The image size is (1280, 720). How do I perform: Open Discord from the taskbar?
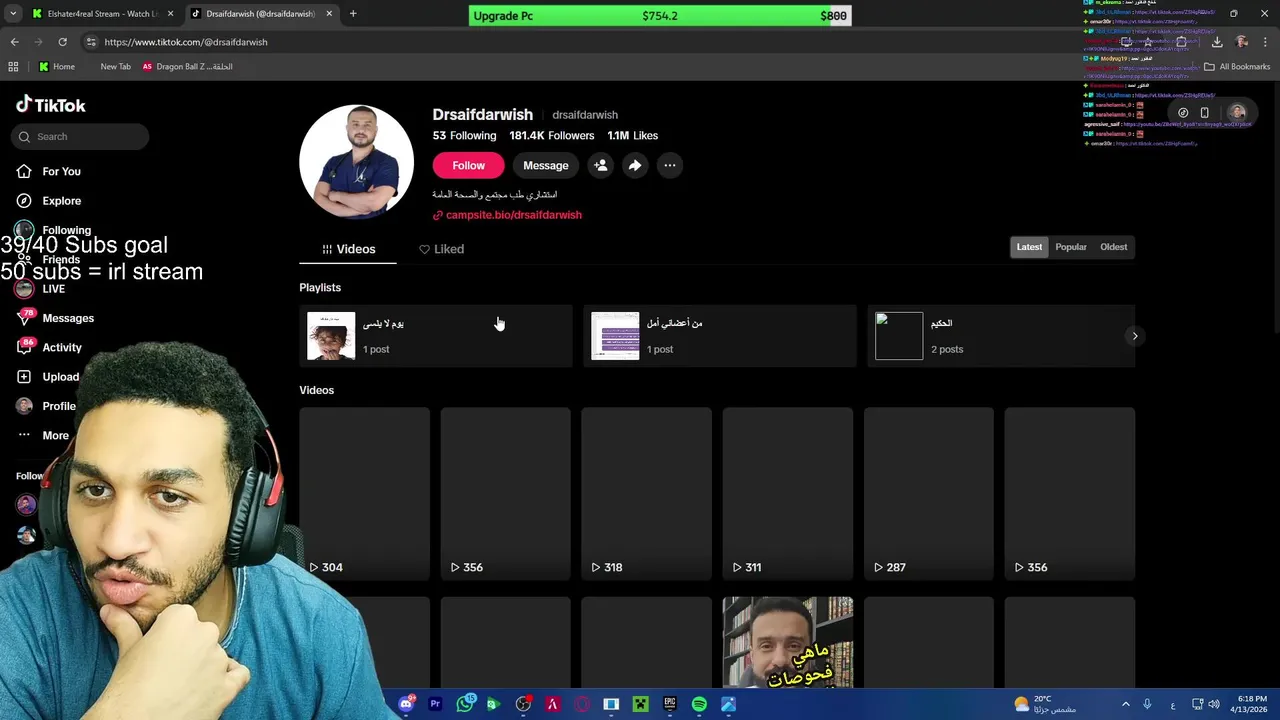(x=406, y=704)
